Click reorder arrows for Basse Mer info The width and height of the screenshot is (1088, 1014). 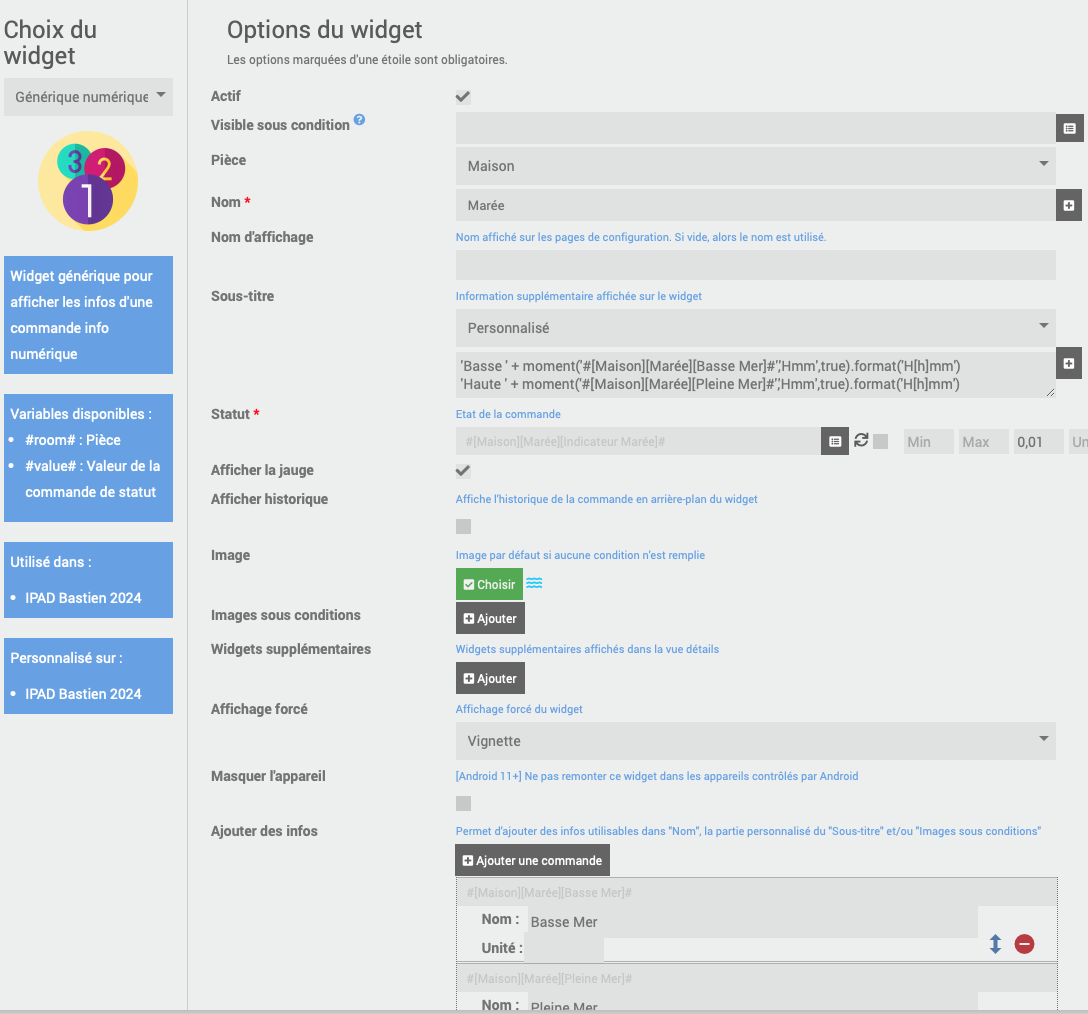[995, 944]
